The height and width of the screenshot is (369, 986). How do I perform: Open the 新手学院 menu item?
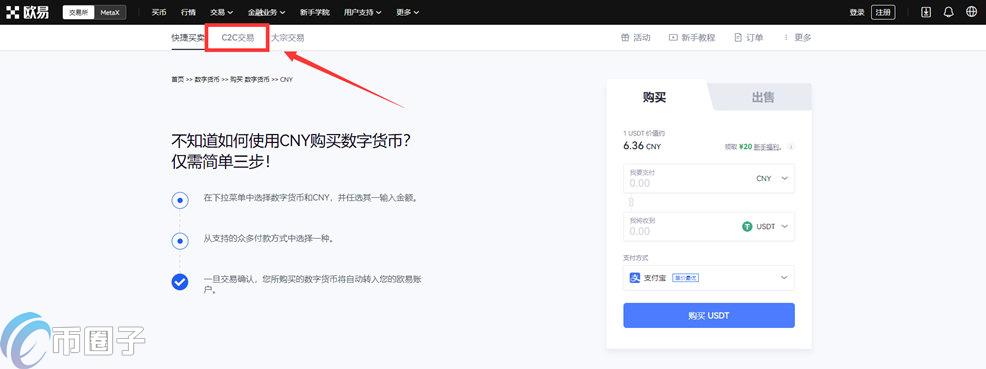[314, 12]
